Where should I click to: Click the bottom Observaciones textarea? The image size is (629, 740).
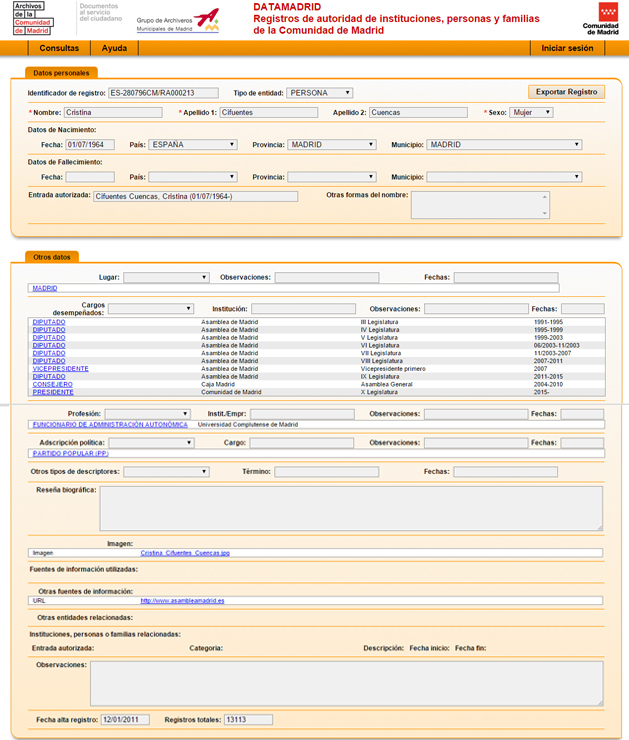pos(347,683)
